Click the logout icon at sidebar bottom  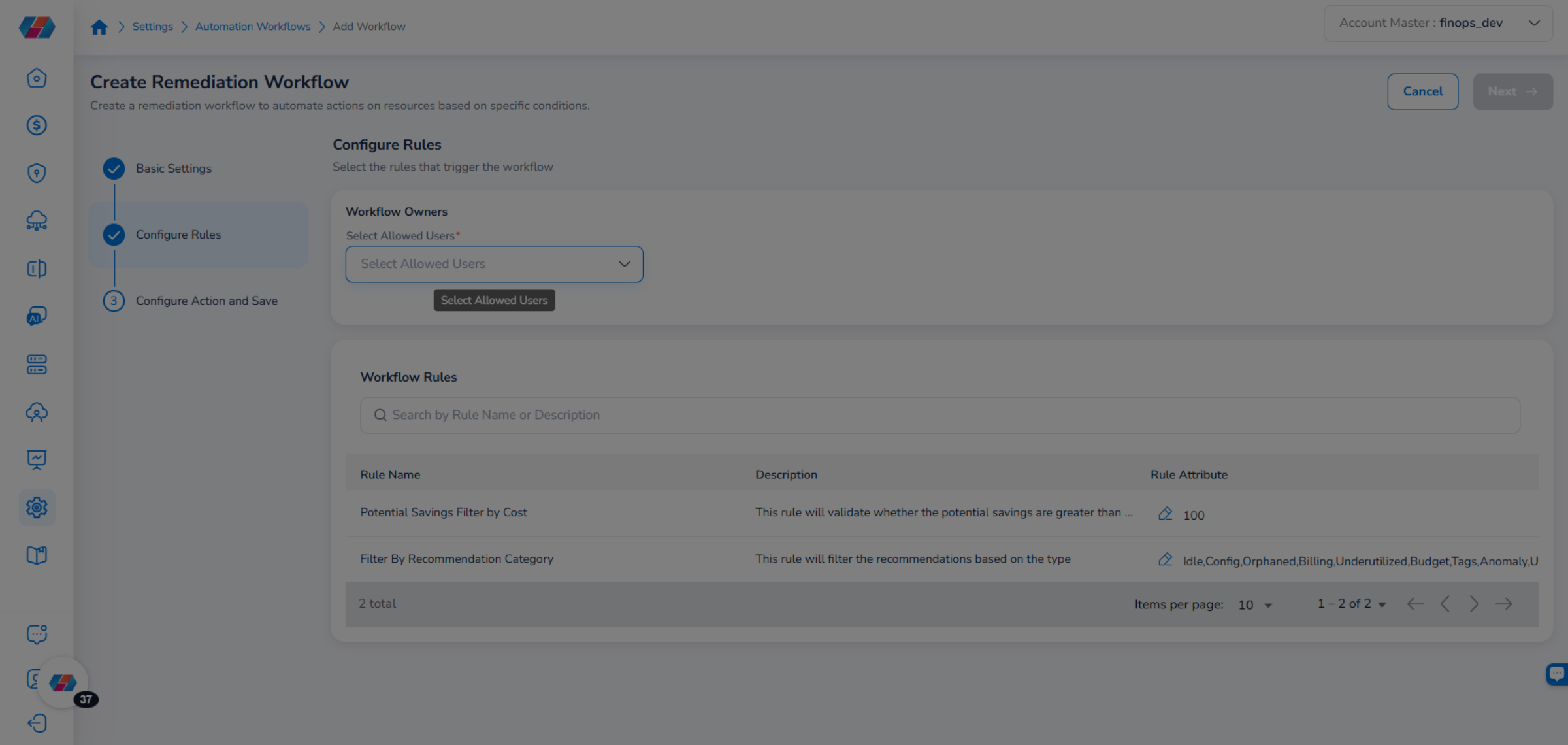[37, 723]
